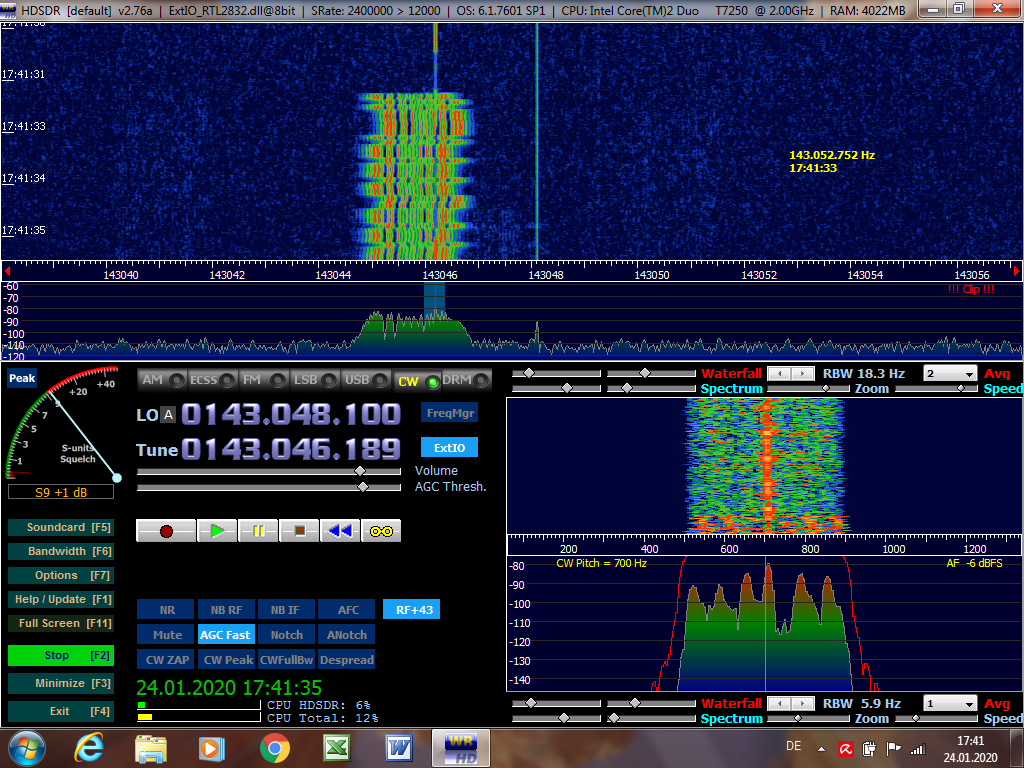The width and height of the screenshot is (1024, 768).
Task: Click the playback Stop square button
Action: pos(299,531)
